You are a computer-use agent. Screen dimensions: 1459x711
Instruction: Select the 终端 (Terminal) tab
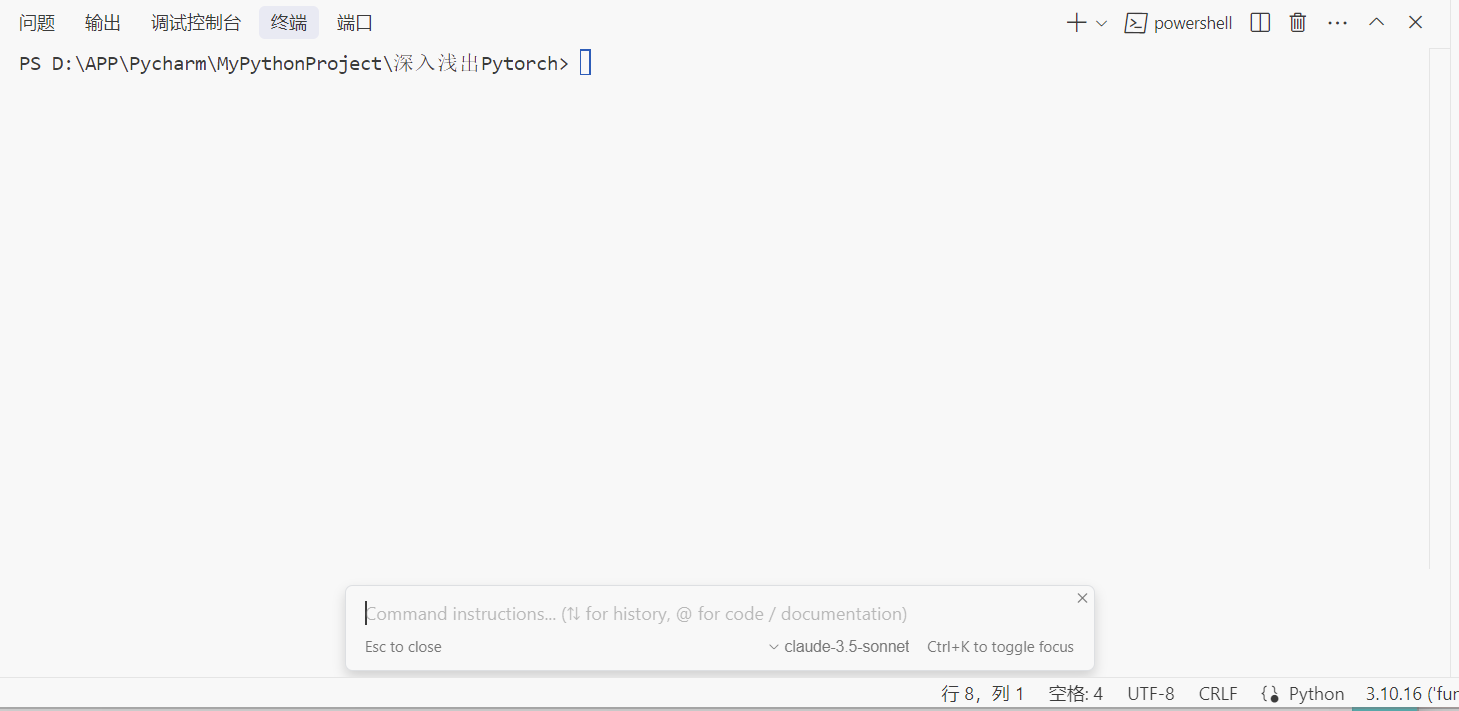(289, 23)
